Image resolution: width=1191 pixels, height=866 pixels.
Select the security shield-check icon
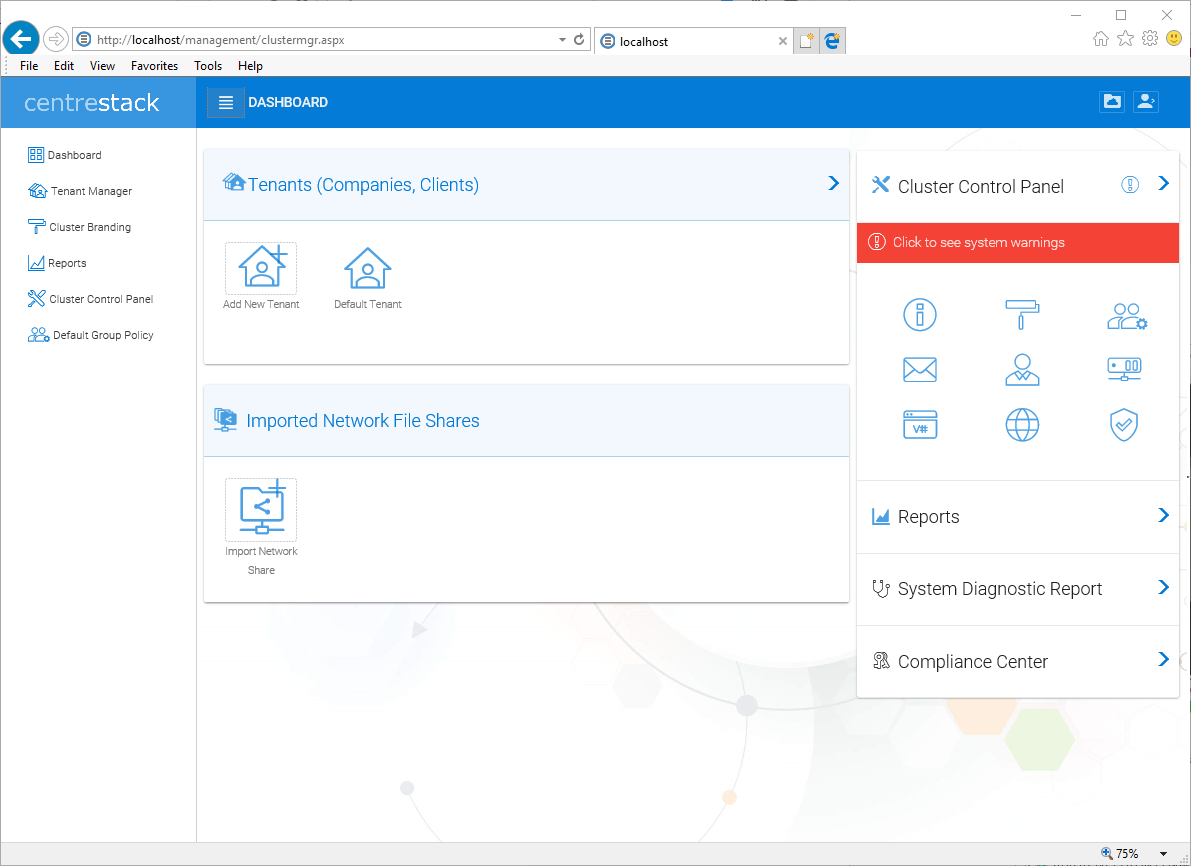pos(1124,424)
